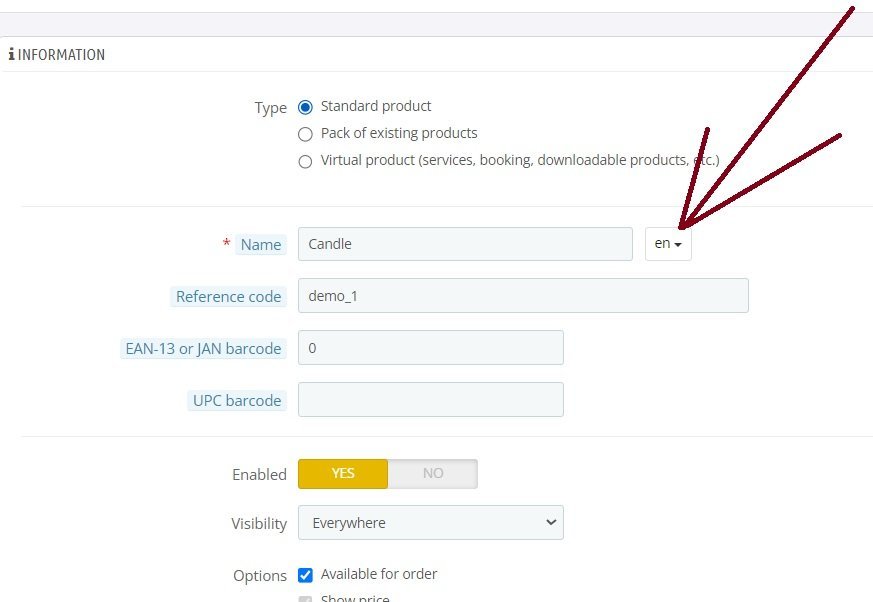Focus the Reference code input demo_1
Image resolution: width=873 pixels, height=602 pixels.
(523, 296)
